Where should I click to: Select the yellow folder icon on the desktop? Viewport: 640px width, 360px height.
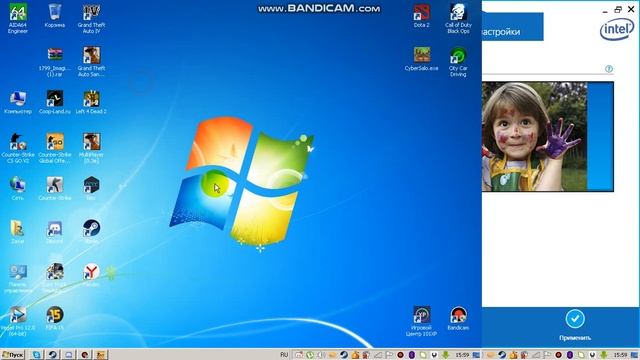pos(18,232)
